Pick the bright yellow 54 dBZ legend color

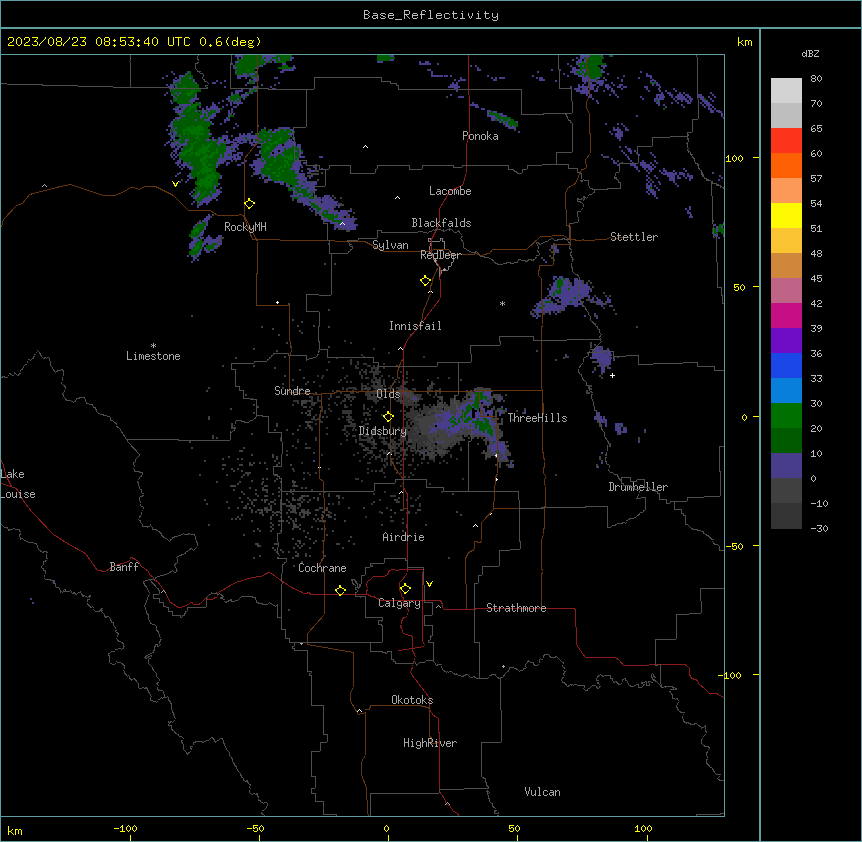pos(786,215)
